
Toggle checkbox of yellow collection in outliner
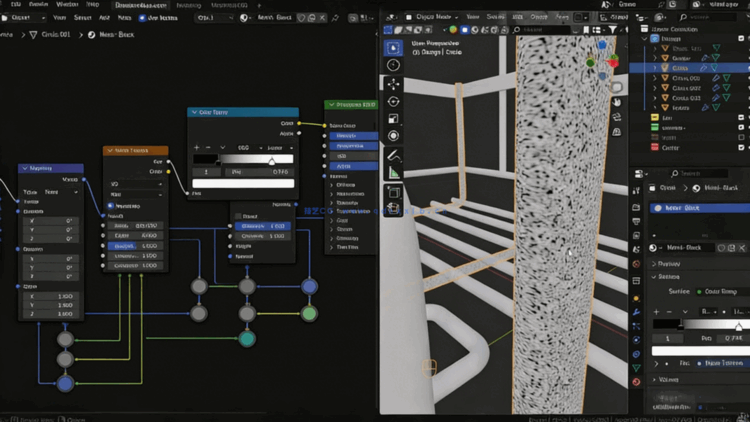click(741, 117)
